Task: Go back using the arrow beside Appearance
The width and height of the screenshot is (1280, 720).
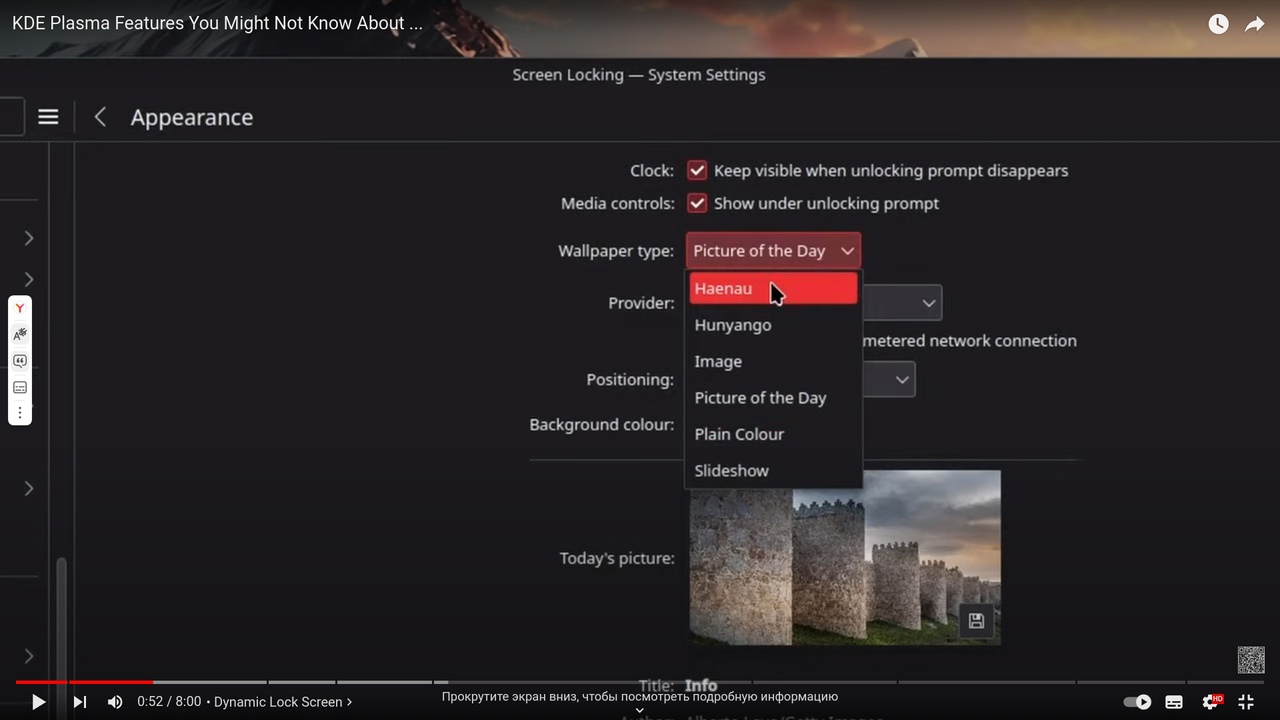Action: point(100,117)
